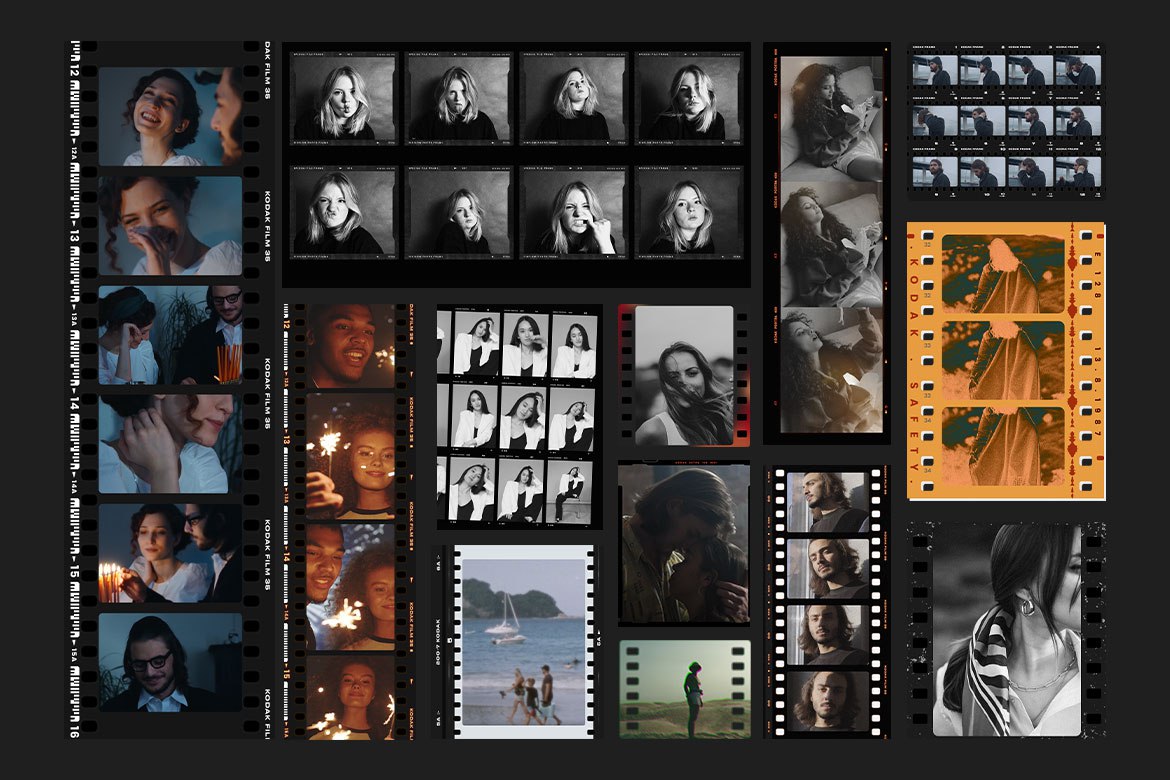The height and width of the screenshot is (780, 1170).
Task: Select the small contact sheet of man by window
Action: 1006,121
